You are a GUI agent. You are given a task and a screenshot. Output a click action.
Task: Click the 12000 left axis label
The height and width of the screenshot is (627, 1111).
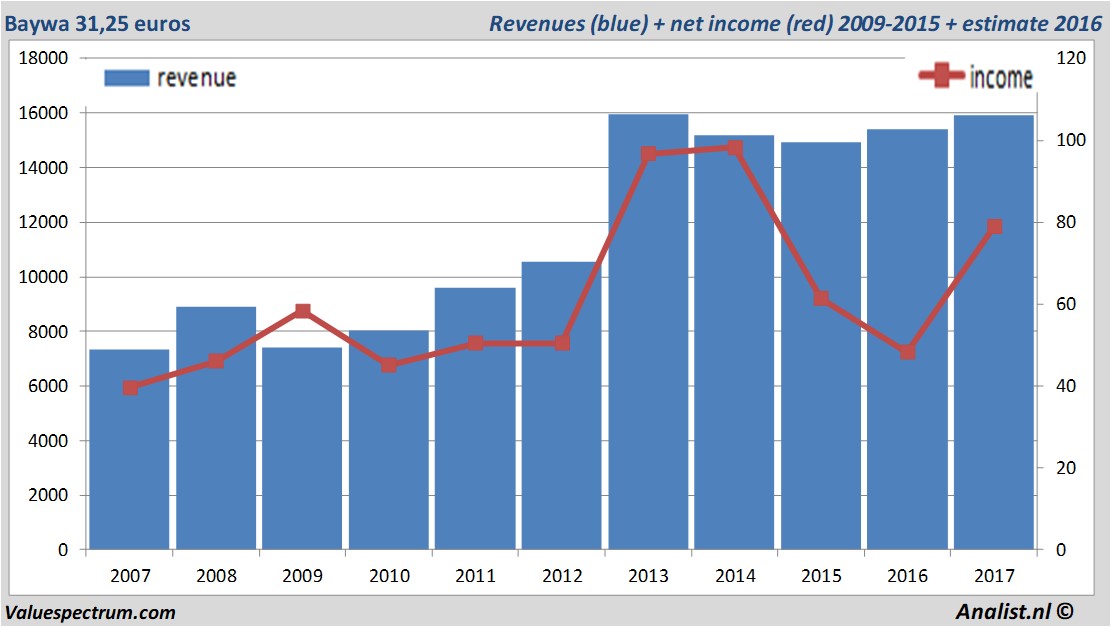43,222
